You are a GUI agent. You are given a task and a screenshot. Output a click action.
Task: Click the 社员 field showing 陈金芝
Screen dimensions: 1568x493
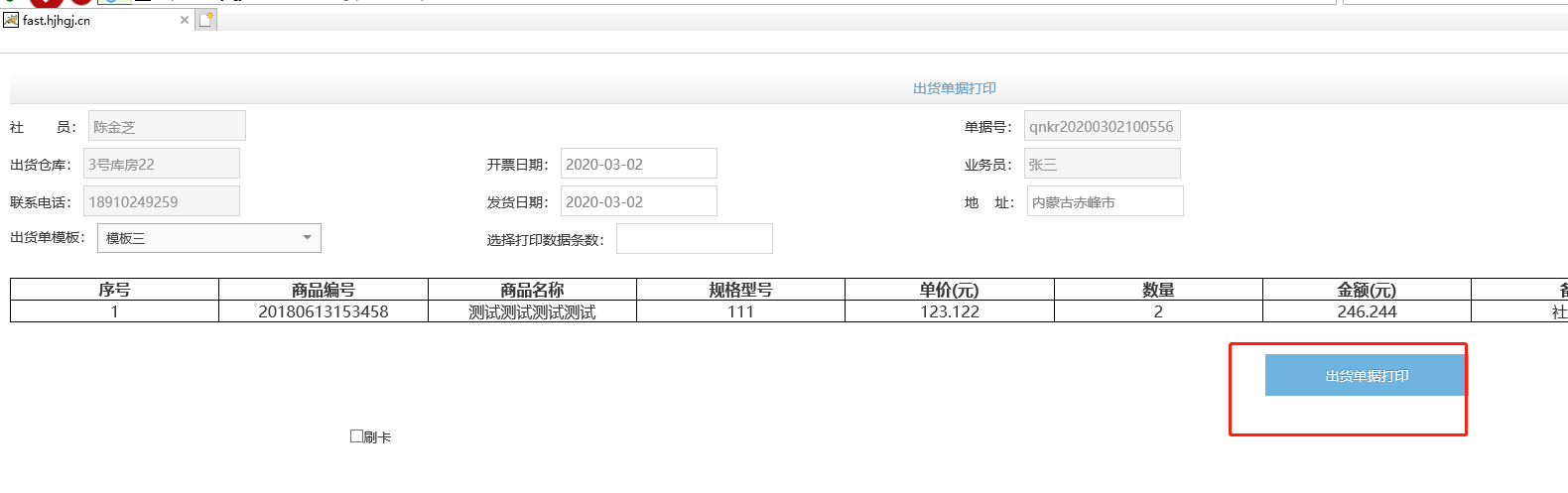click(167, 126)
